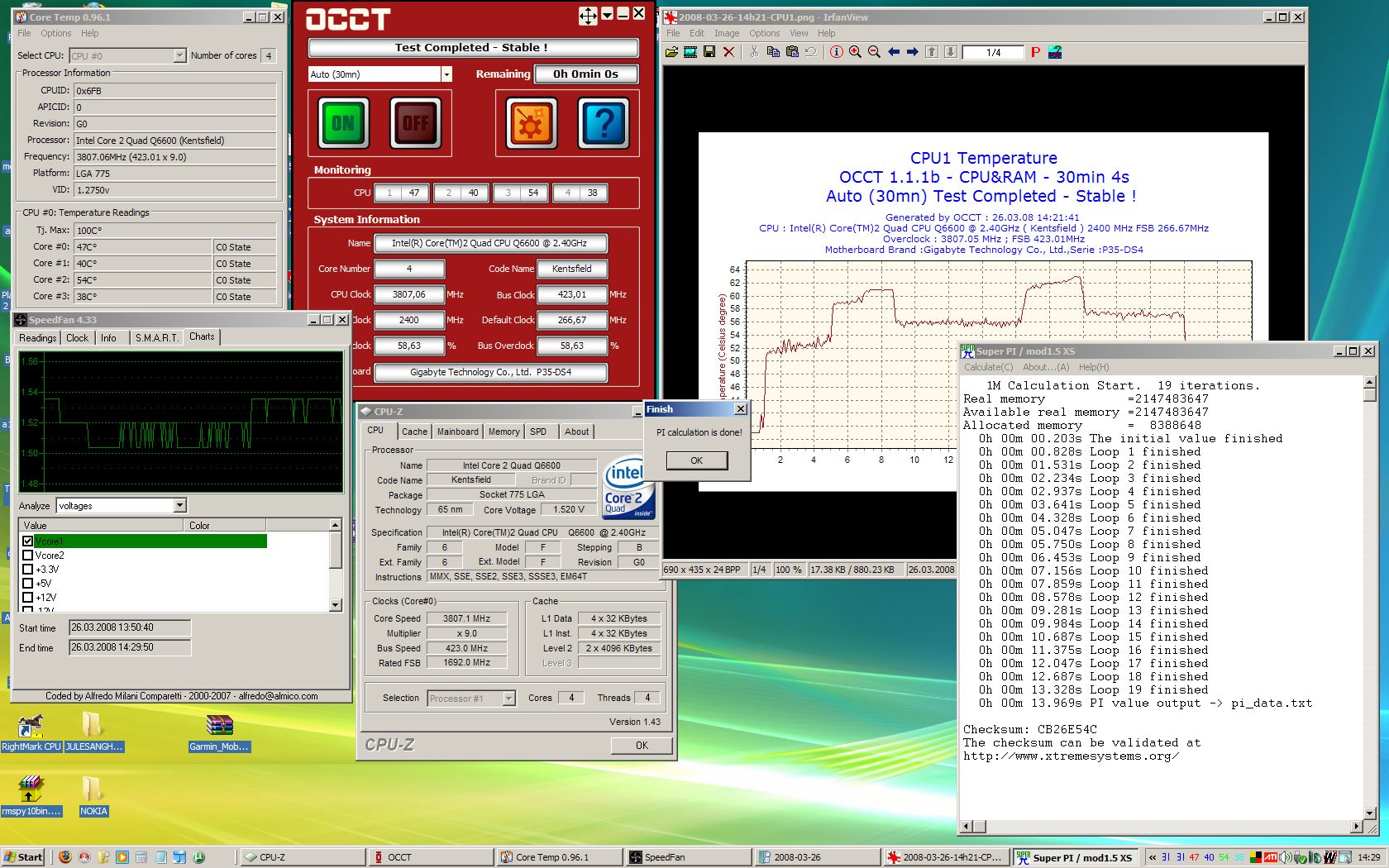Switch to CPU-Z SPD tab

(x=538, y=432)
